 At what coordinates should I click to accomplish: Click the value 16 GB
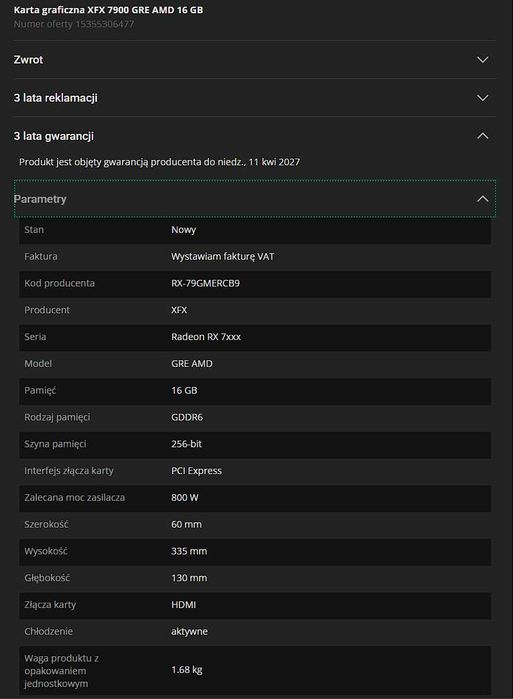click(184, 390)
